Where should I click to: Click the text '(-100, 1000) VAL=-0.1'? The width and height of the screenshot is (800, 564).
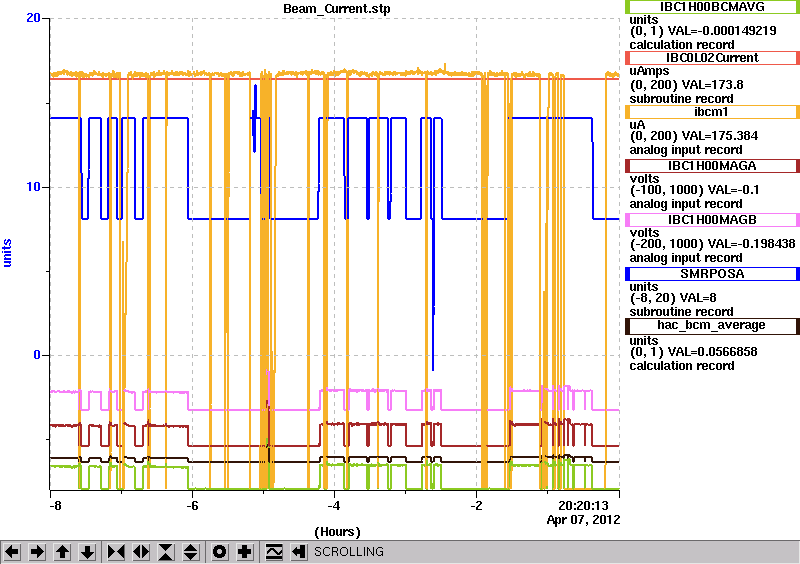click(x=694, y=190)
